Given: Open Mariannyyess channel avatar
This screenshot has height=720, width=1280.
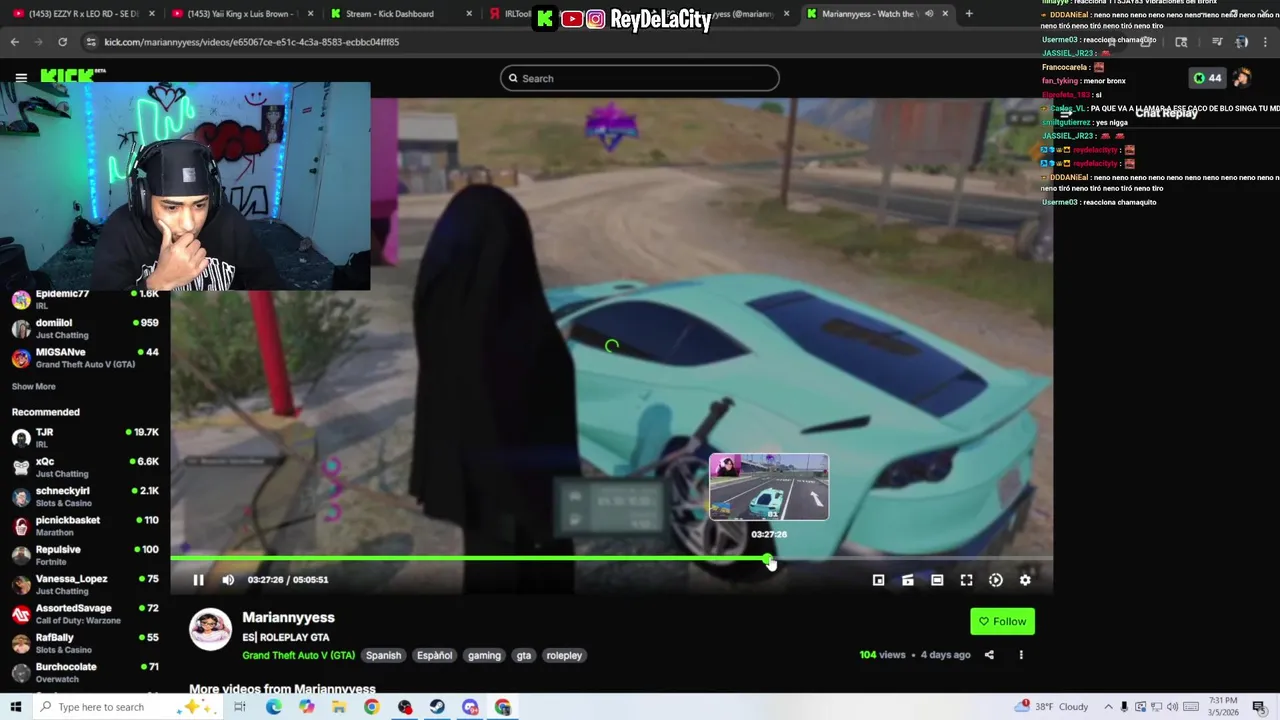Looking at the screenshot, I should coord(210,630).
